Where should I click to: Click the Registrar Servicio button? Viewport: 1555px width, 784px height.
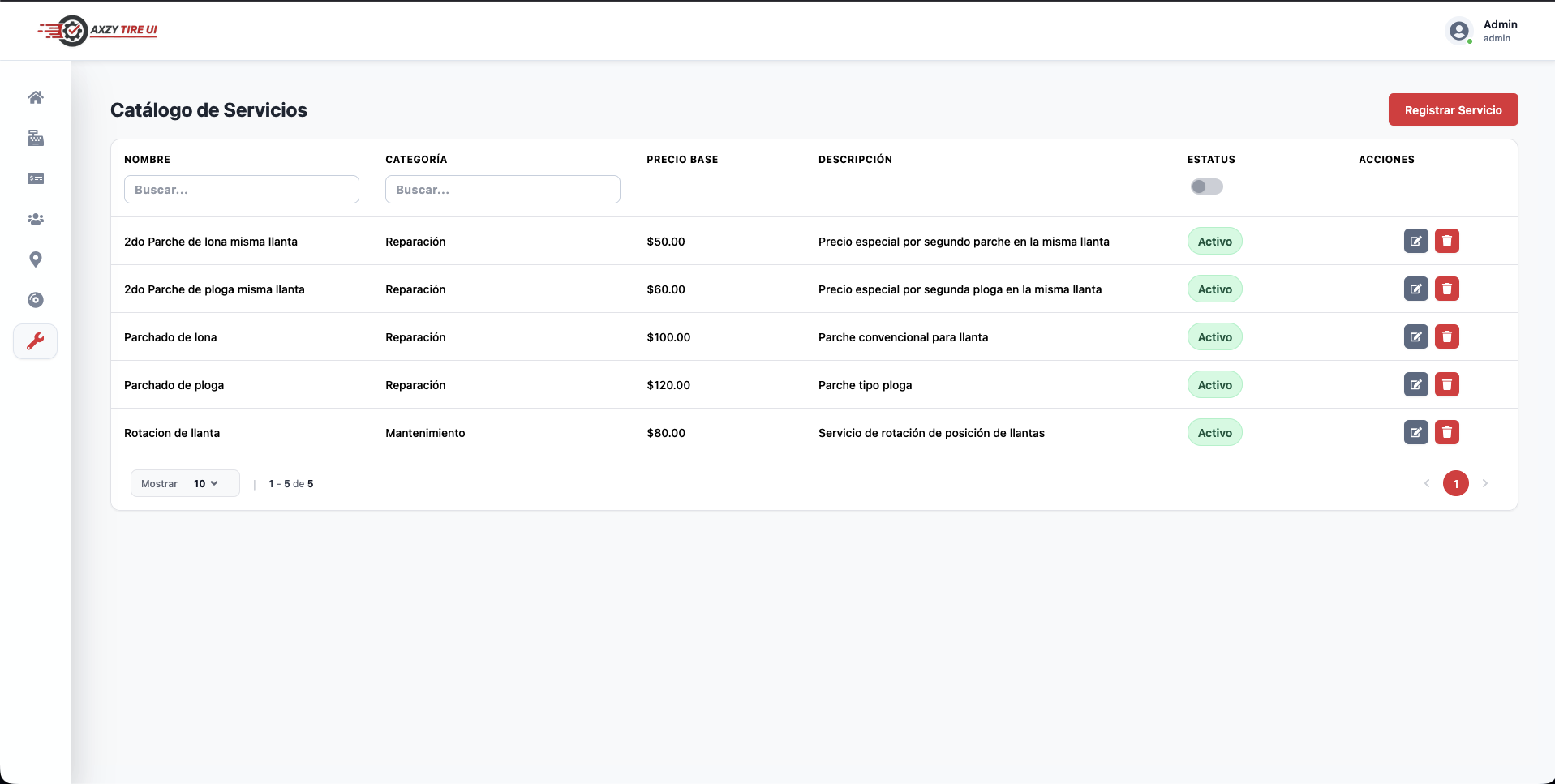(1453, 109)
